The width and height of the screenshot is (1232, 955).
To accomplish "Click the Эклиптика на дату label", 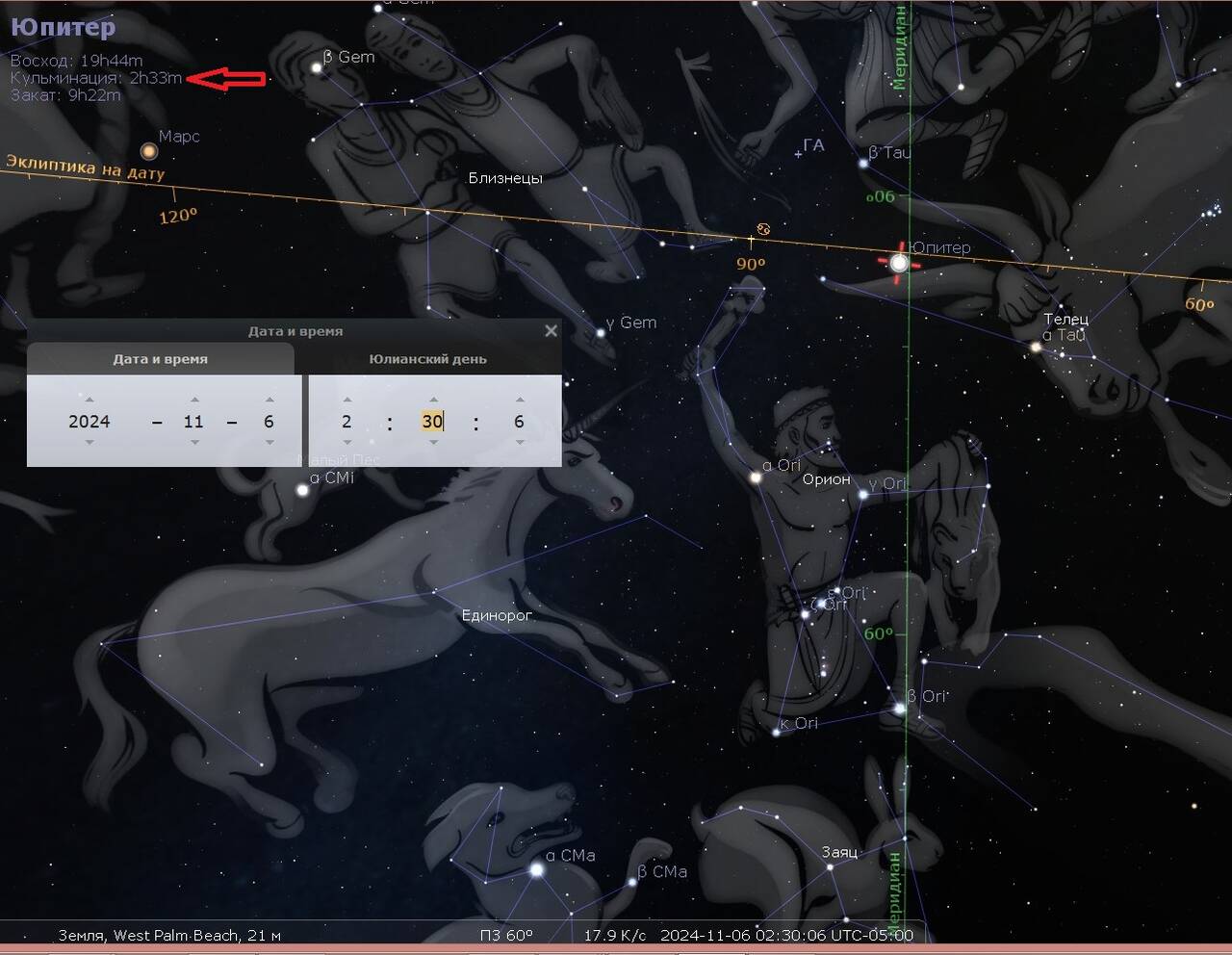I will 86,168.
